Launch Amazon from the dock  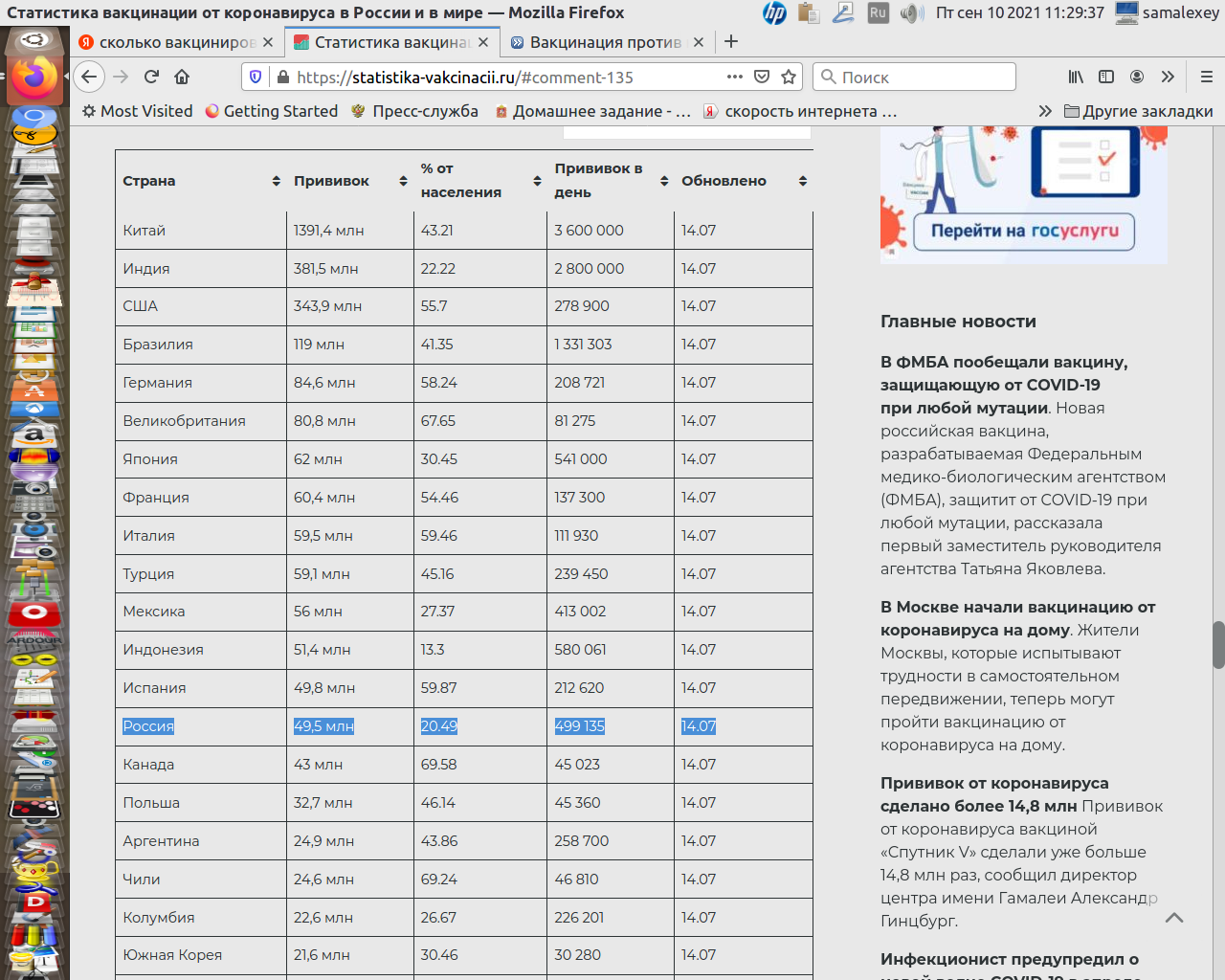coord(33,434)
